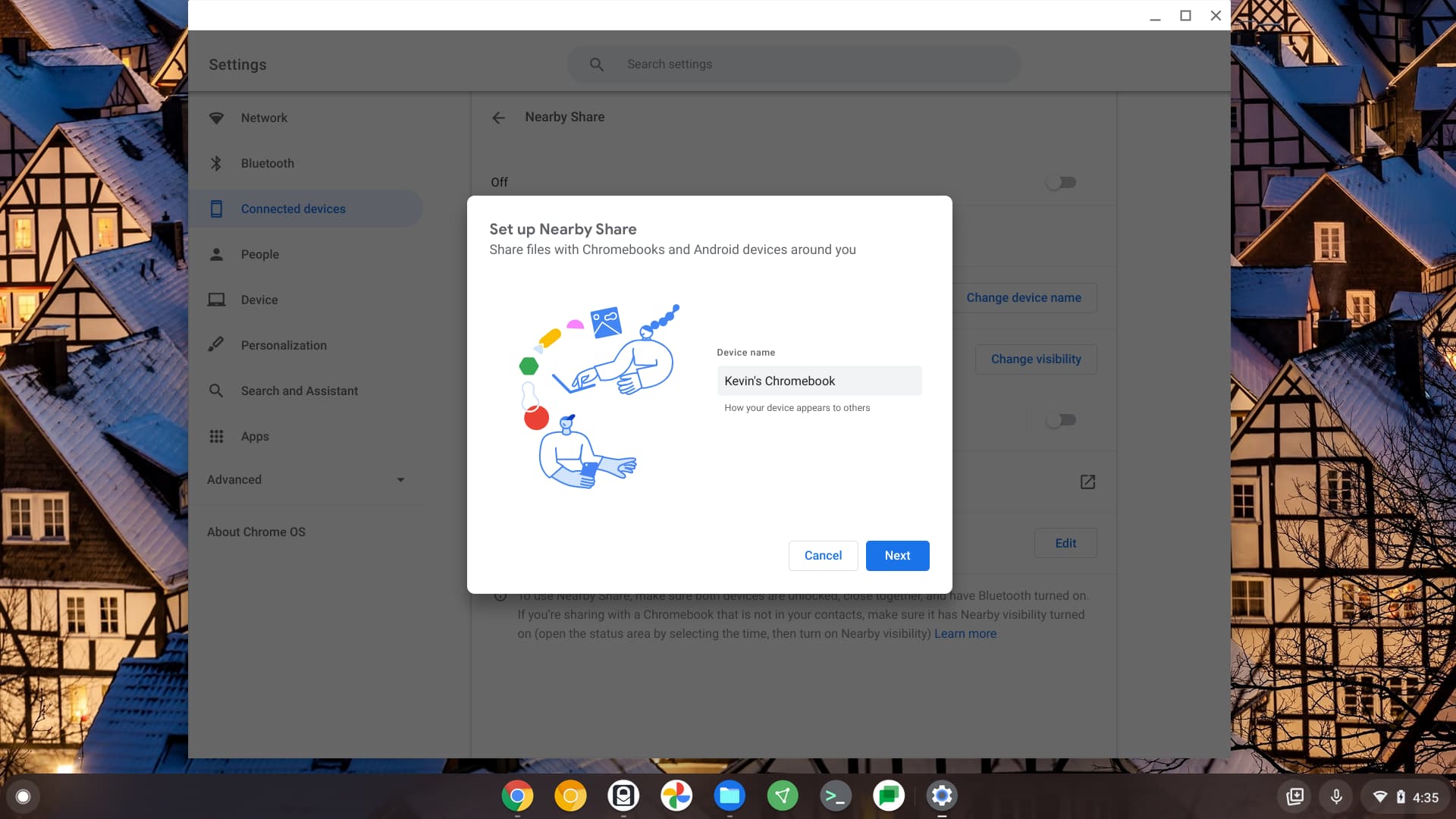1456x819 pixels.
Task: Select Personalization in settings sidebar
Action: point(306,345)
